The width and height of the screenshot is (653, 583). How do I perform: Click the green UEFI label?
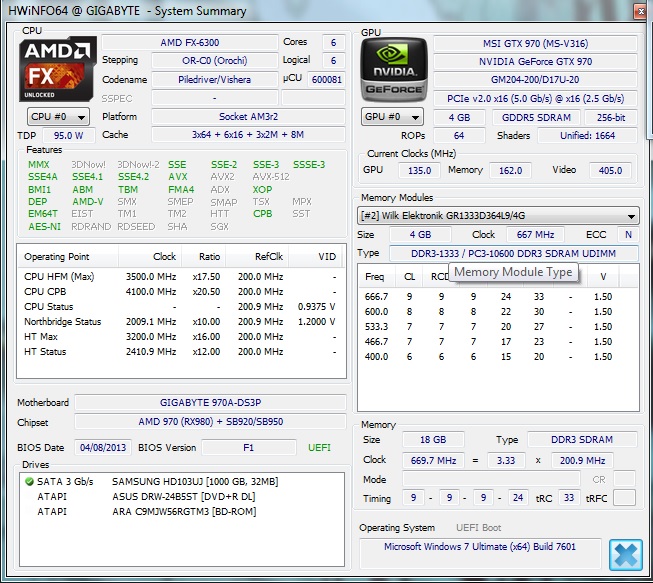click(x=319, y=448)
